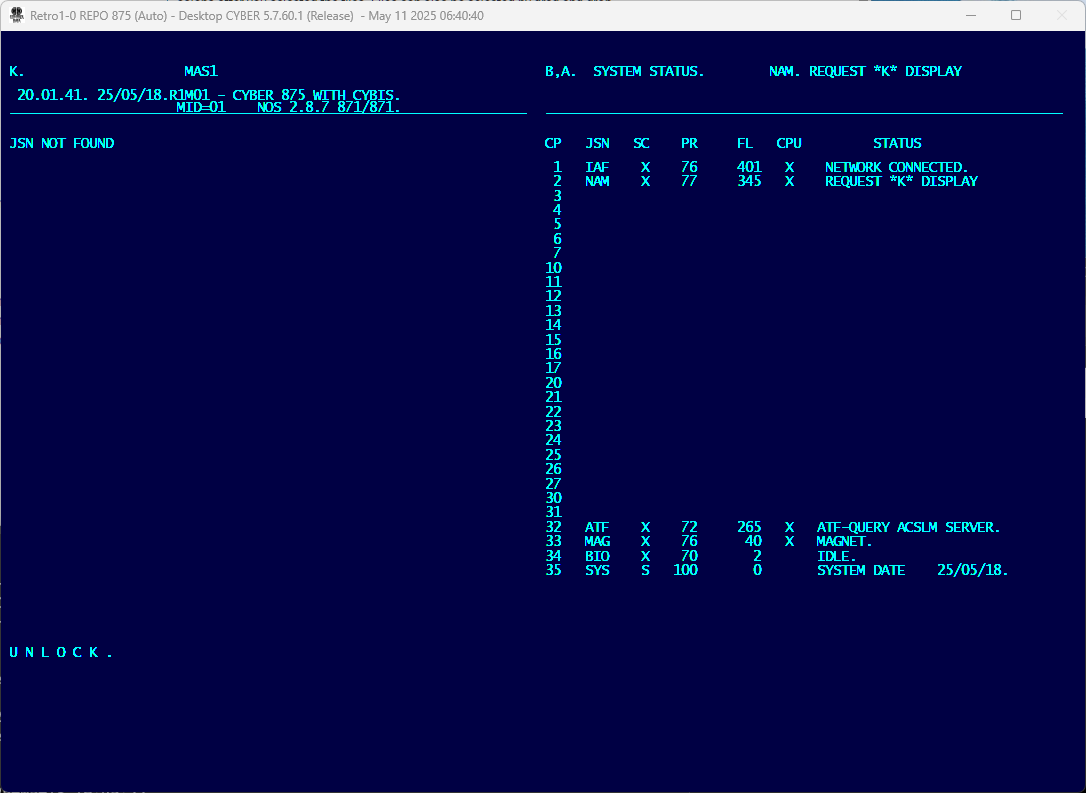Close the Desktop CYBER window

(1061, 16)
